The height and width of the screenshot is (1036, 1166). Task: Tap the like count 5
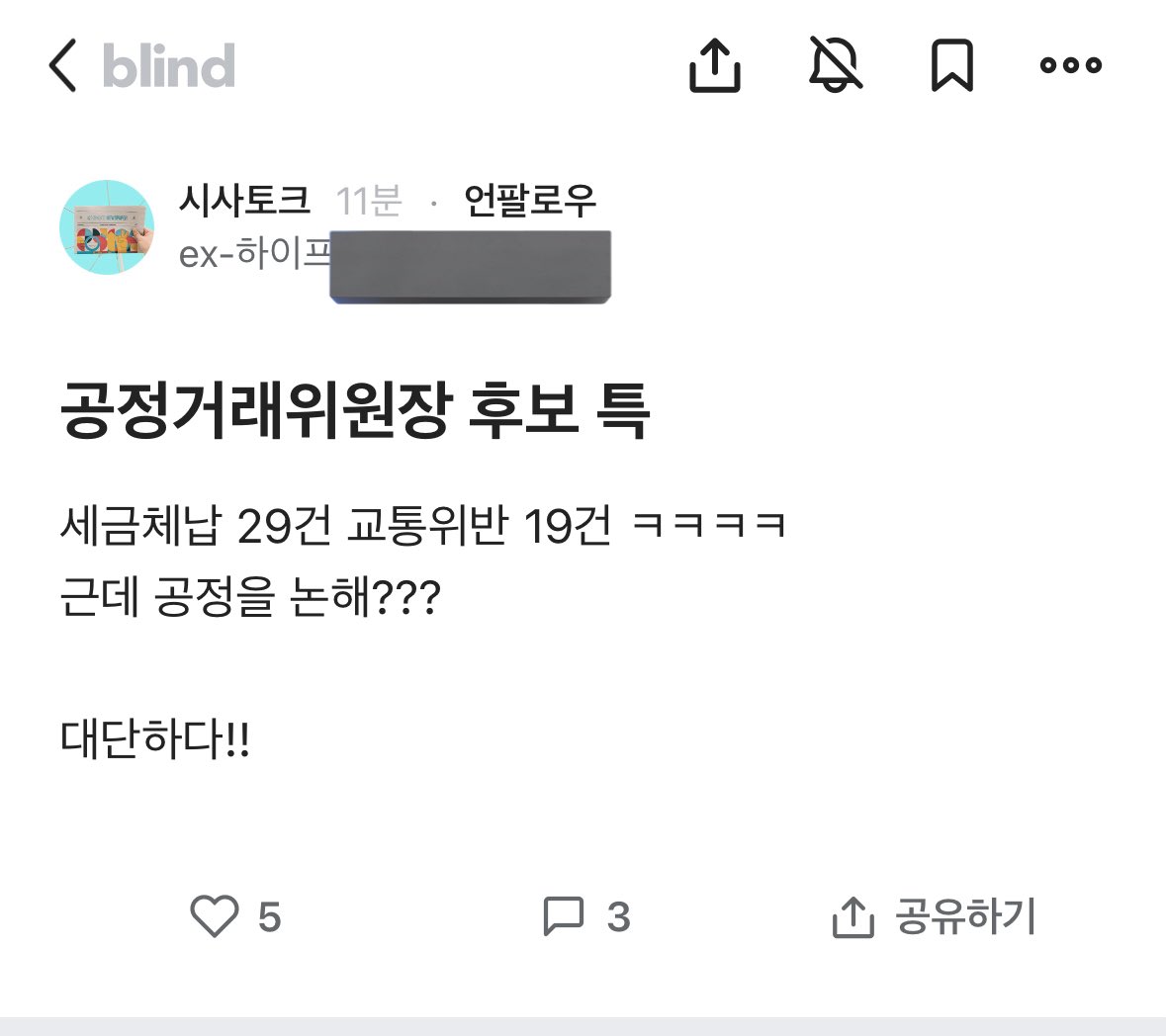point(269,917)
